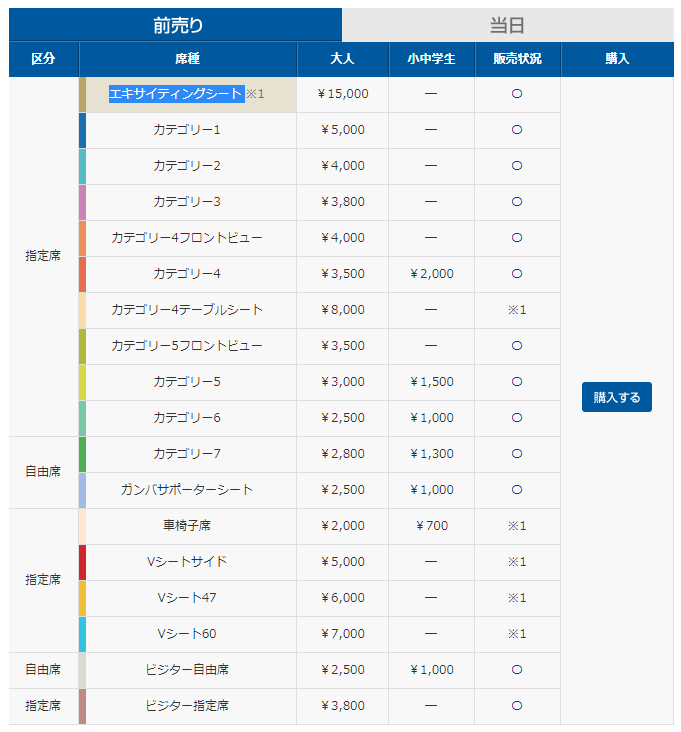This screenshot has height=732, width=681.
Task: Click the blue color bar beside カテゴリー1
Action: [x=82, y=130]
